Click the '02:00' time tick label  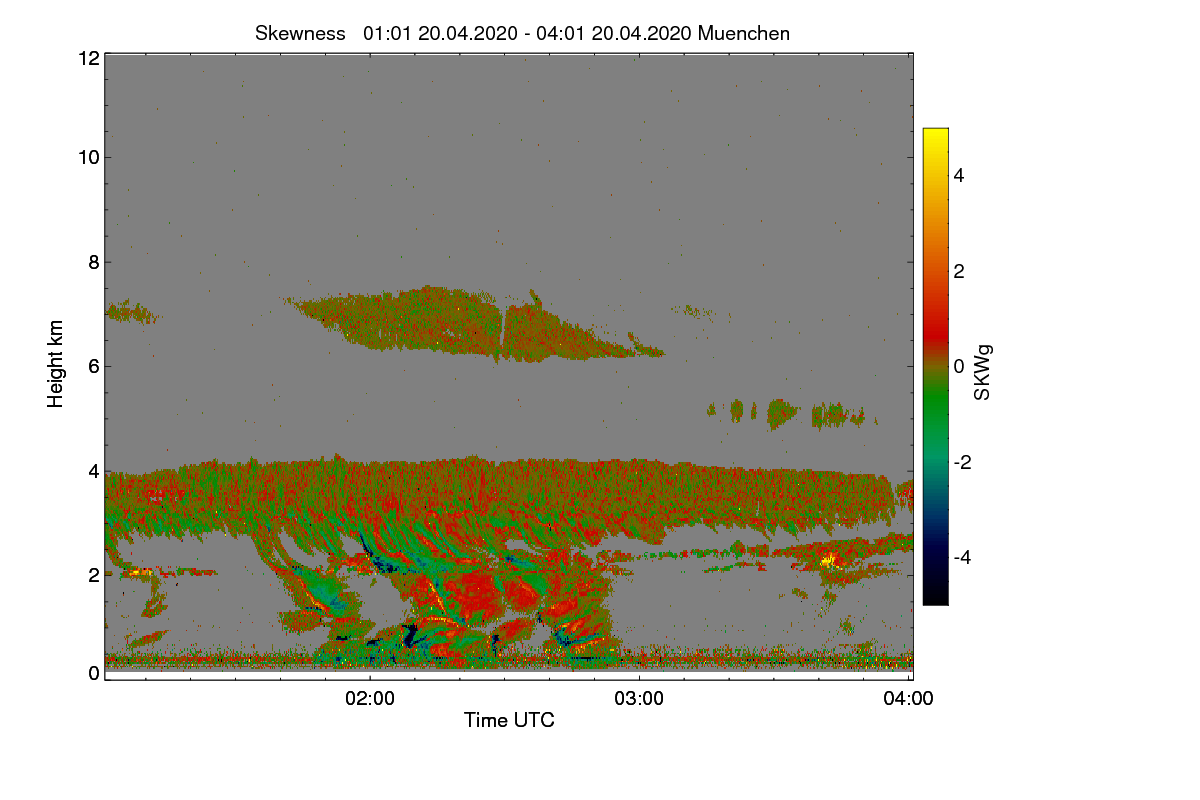point(370,699)
